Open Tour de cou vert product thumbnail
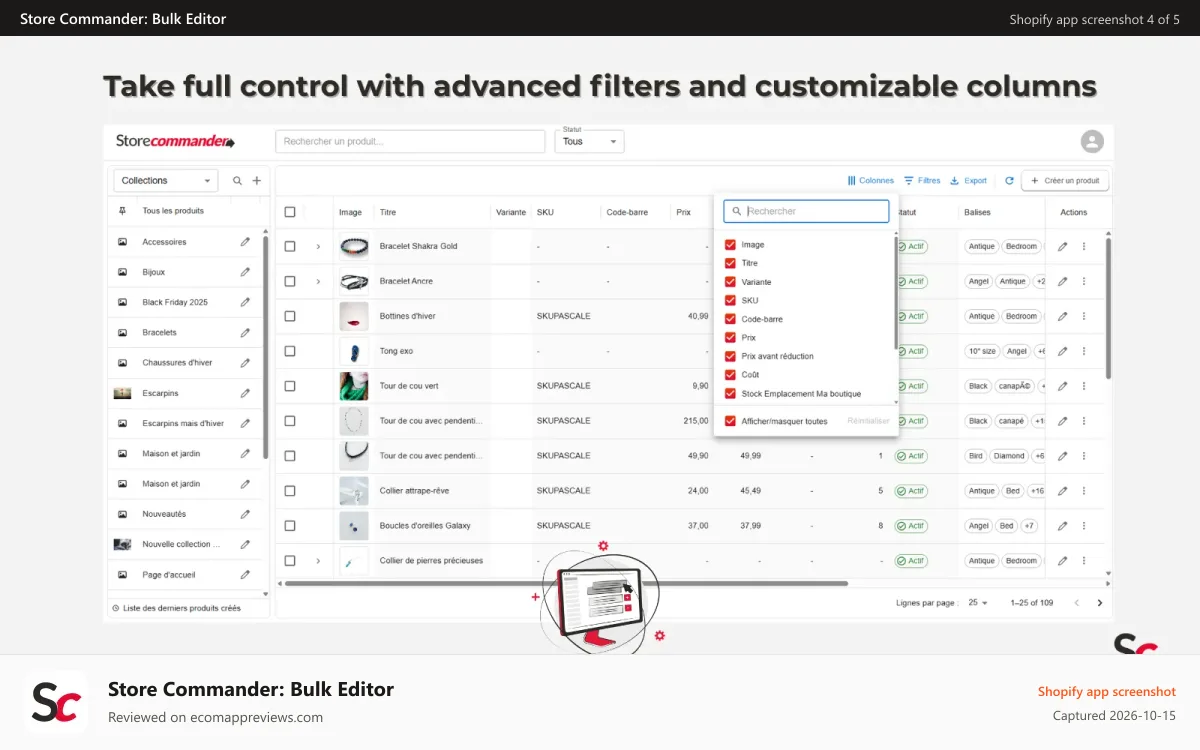The image size is (1200, 750). (353, 386)
